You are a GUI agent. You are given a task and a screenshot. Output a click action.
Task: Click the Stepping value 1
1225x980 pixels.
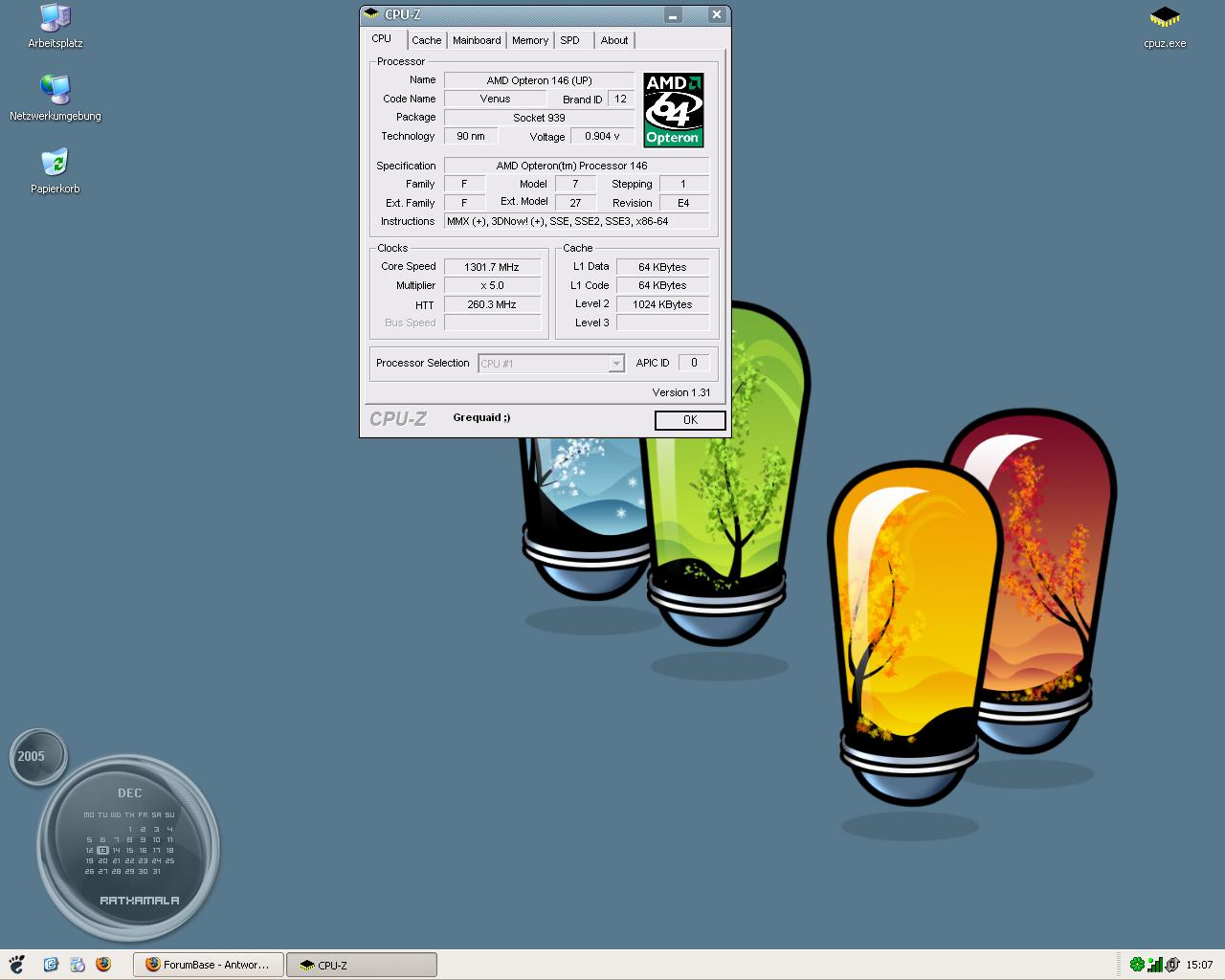[683, 184]
